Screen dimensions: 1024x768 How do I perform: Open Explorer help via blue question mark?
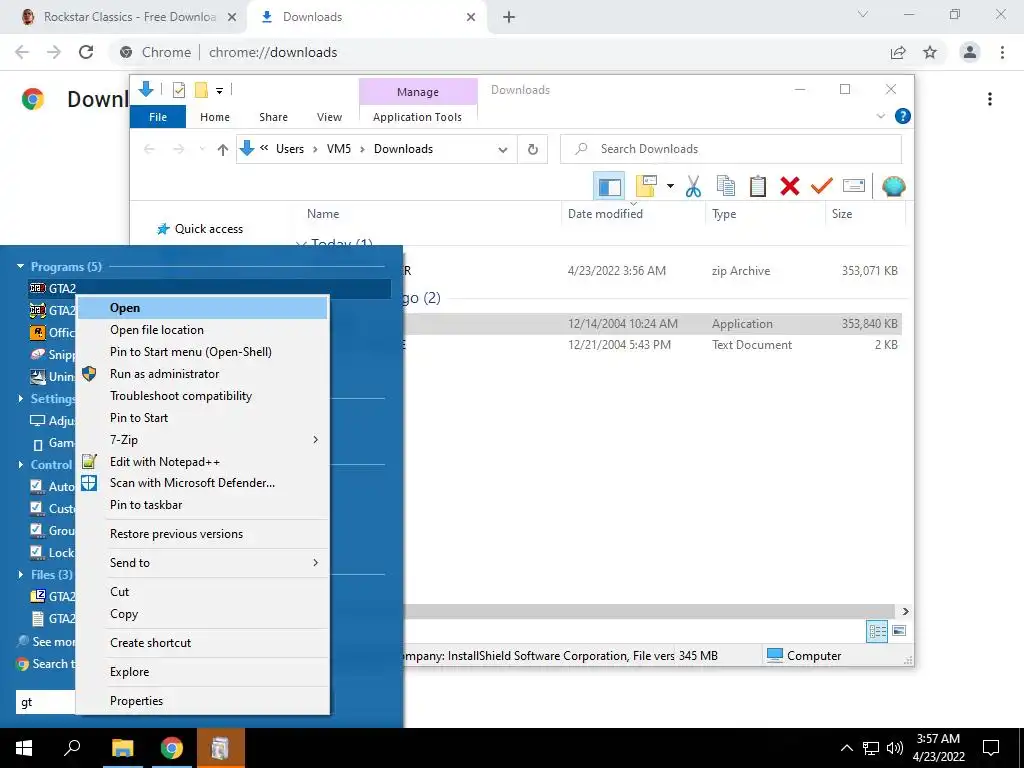(903, 116)
